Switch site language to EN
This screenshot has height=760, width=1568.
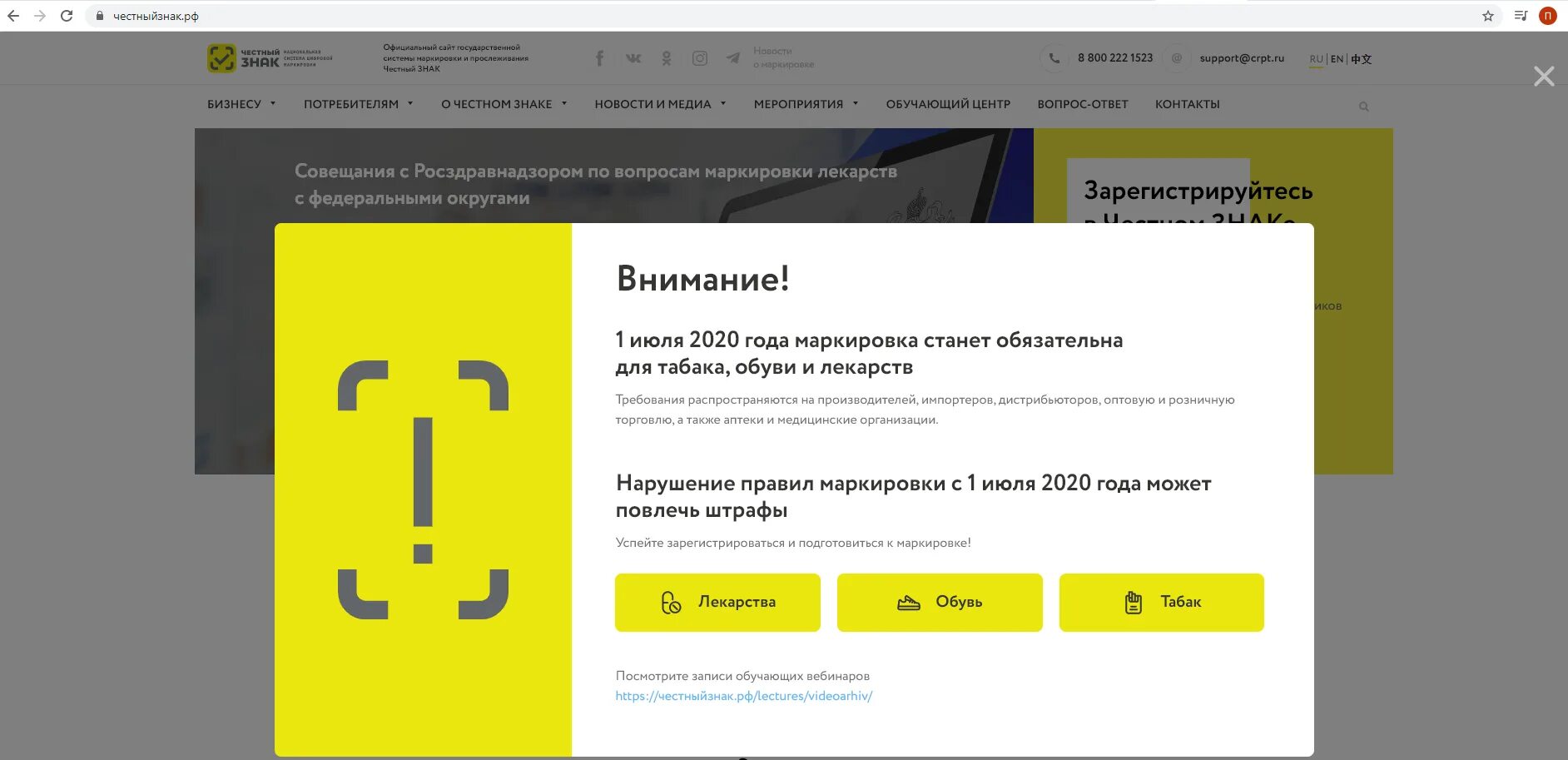tap(1337, 59)
